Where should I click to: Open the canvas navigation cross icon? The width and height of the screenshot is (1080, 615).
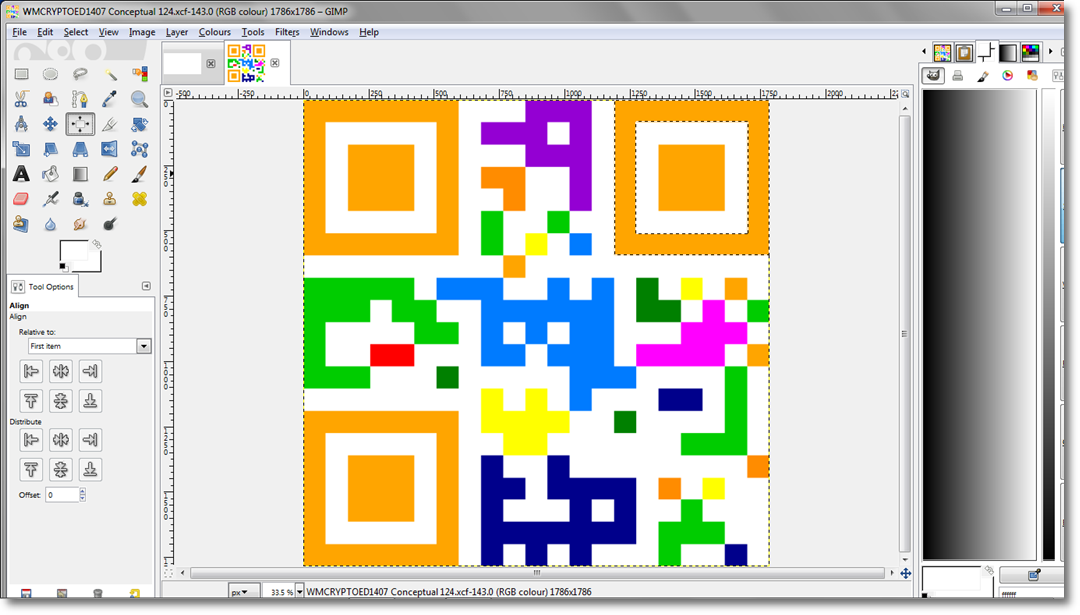click(x=906, y=573)
